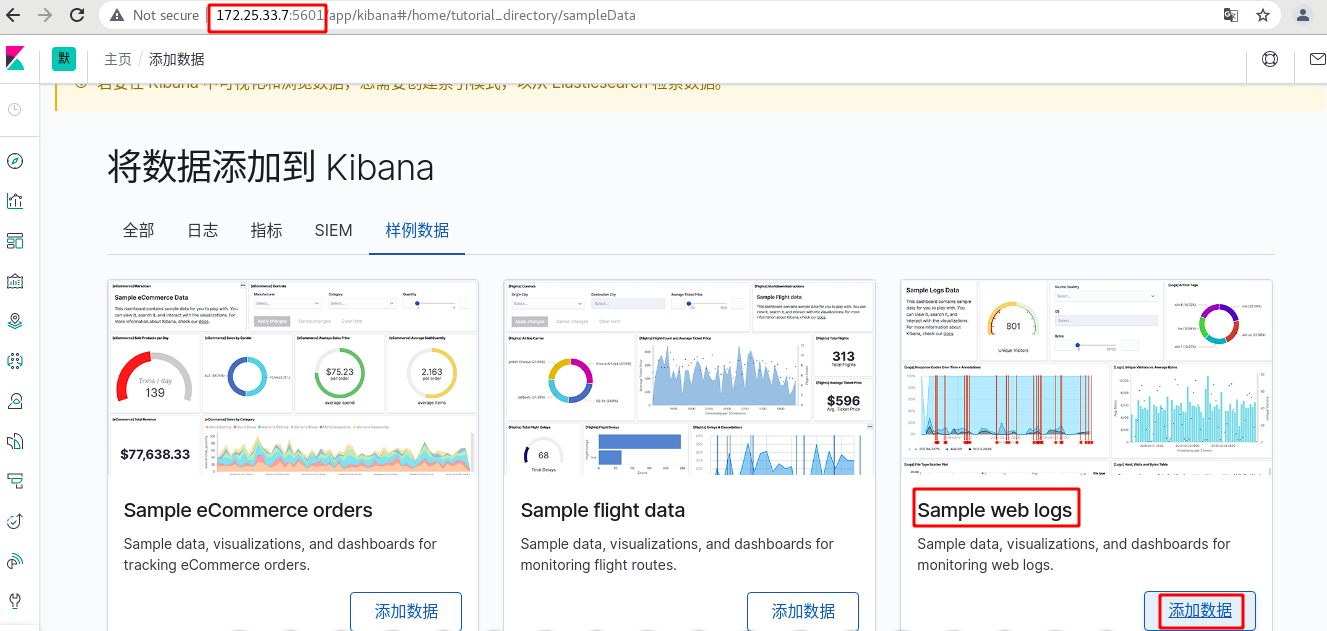Open Recently viewed clock icon in sidebar
The height and width of the screenshot is (631, 1327).
(x=15, y=109)
